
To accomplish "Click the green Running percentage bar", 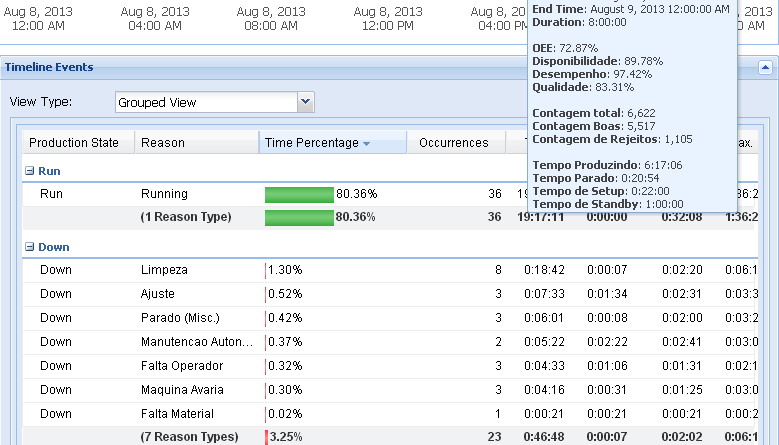I will [x=299, y=194].
